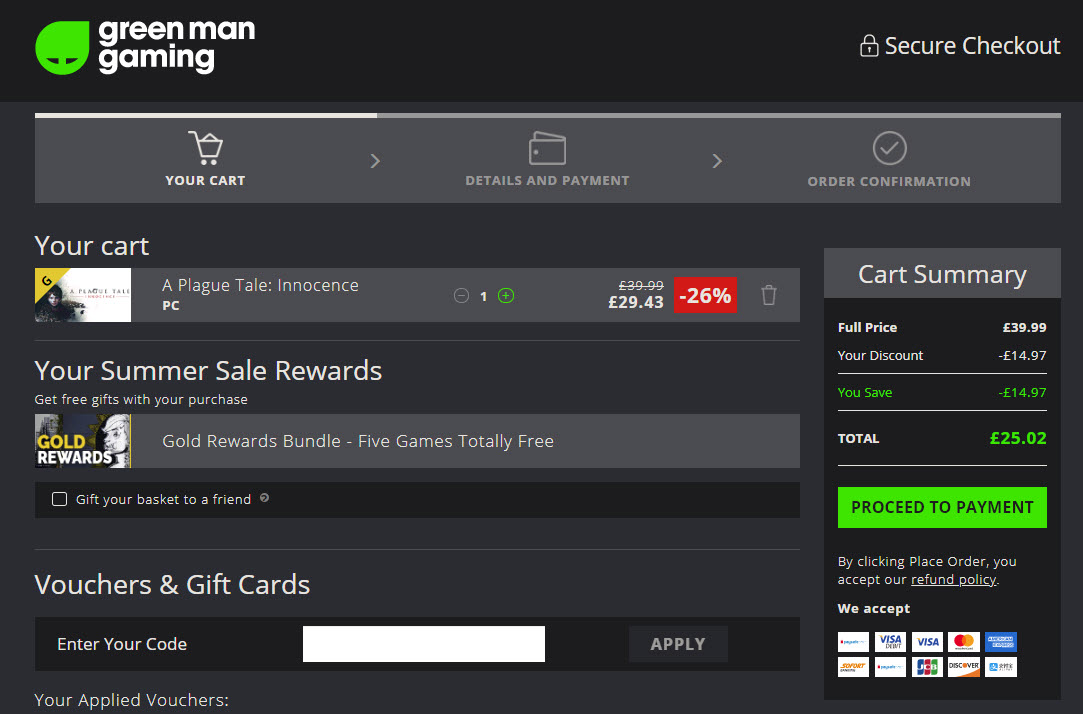
Task: Click the quantity value 1 for A Plague Tale
Action: (483, 296)
